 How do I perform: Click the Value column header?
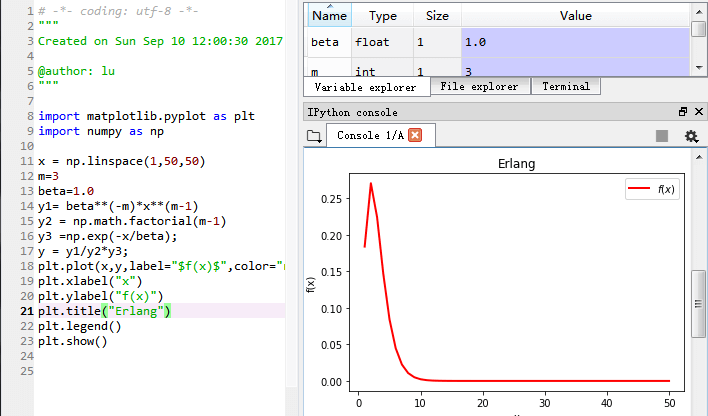coord(575,16)
